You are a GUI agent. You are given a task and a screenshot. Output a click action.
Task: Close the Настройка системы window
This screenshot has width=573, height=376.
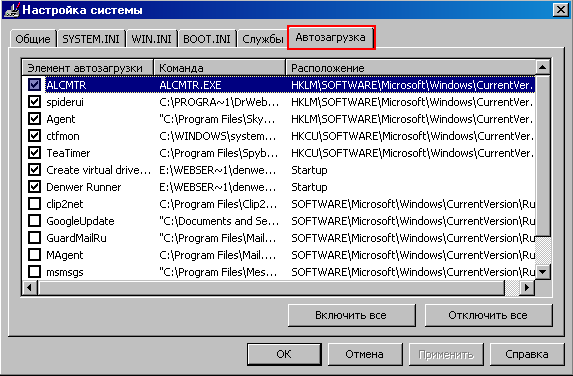point(561,10)
